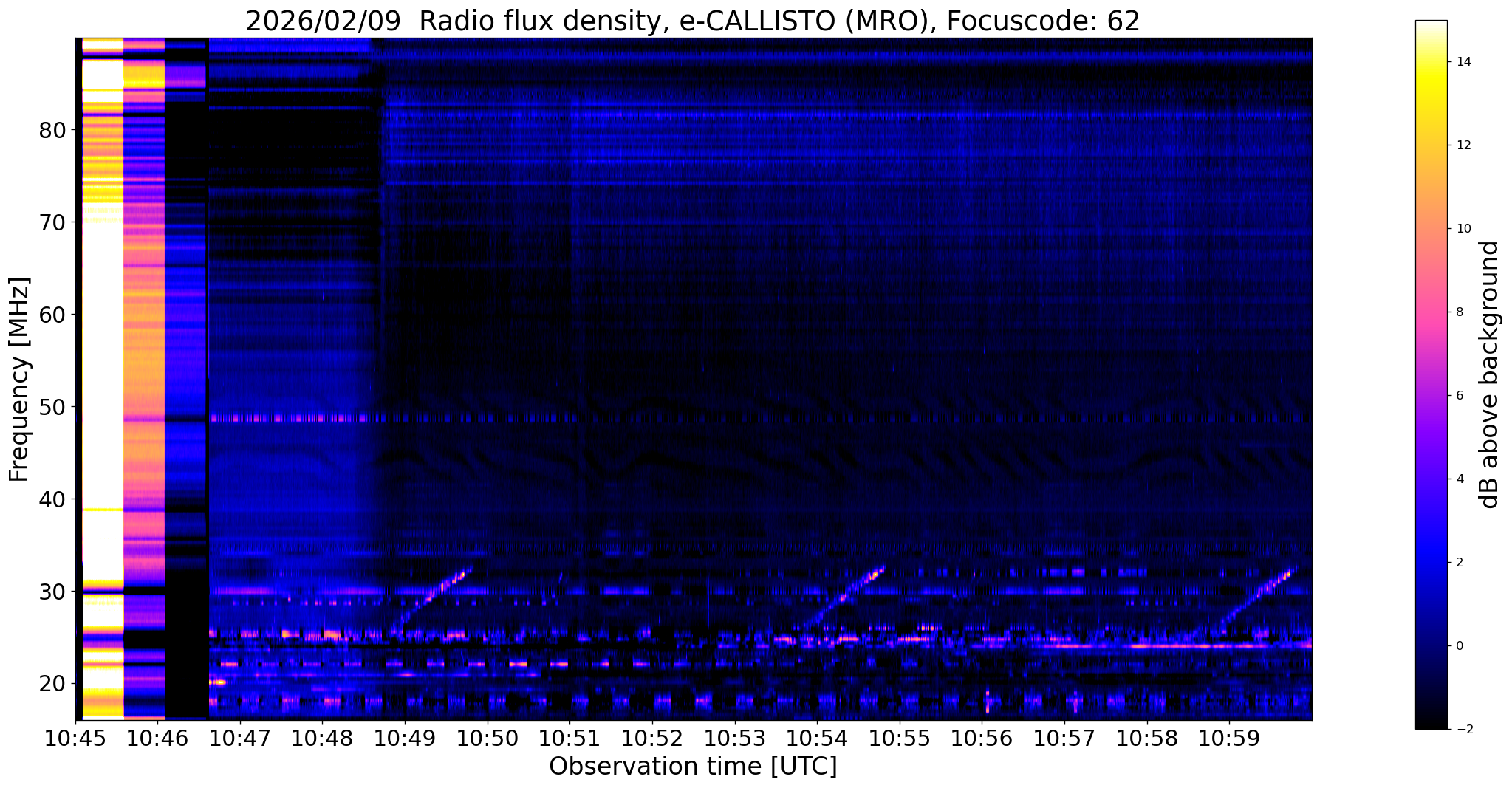This screenshot has width=1512, height=788.
Task: Click the 50 MHz frequency tick label
Action: click(x=52, y=407)
